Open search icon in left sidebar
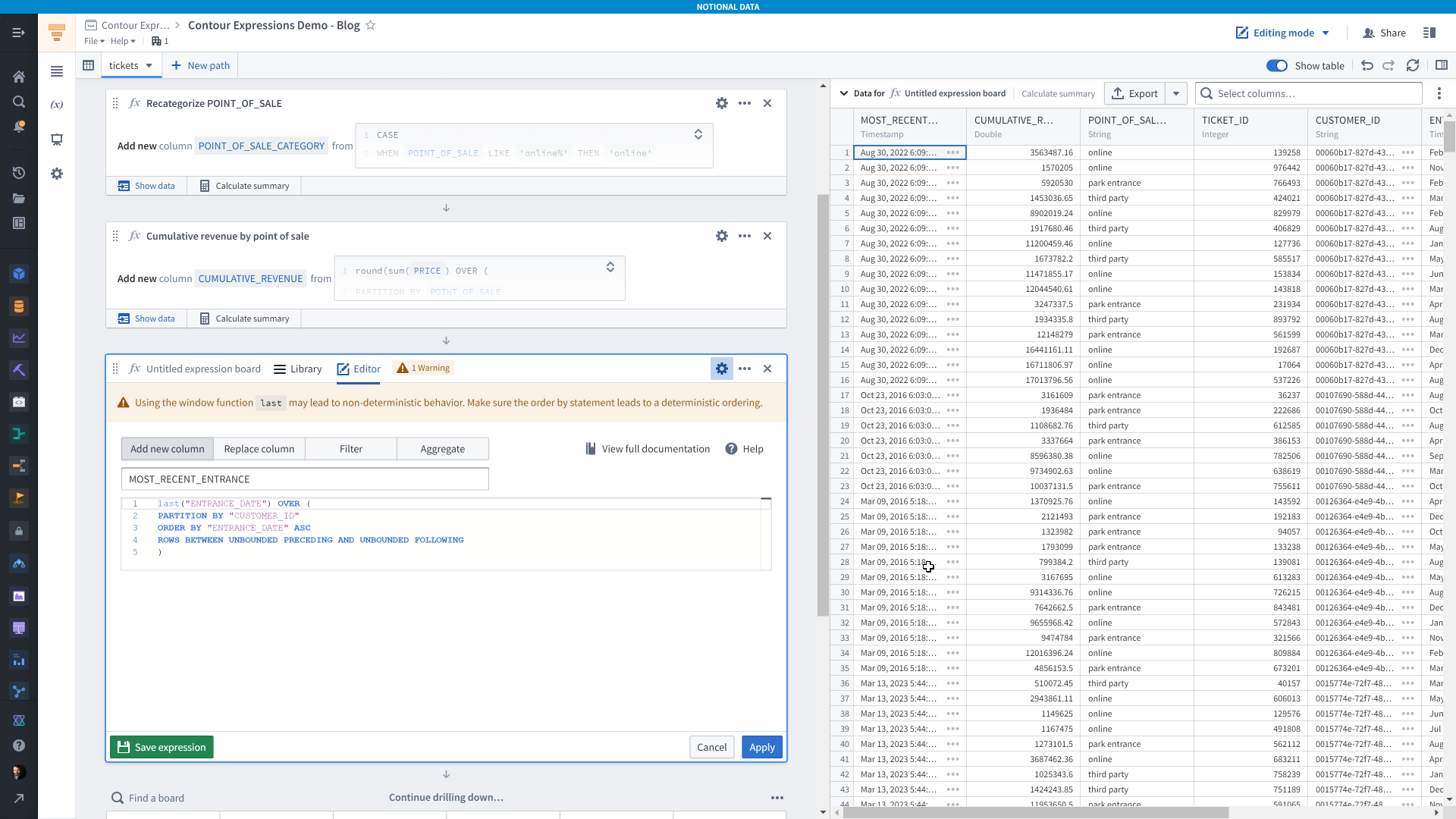The image size is (1456, 819). 19,102
